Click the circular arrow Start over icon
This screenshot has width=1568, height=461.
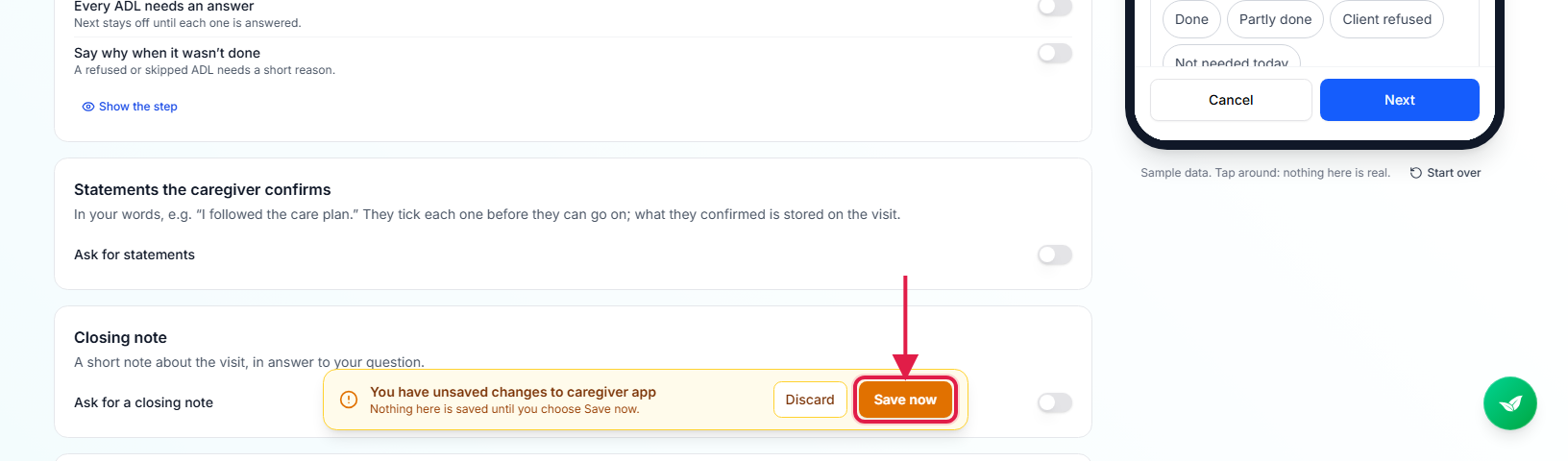point(1415,173)
